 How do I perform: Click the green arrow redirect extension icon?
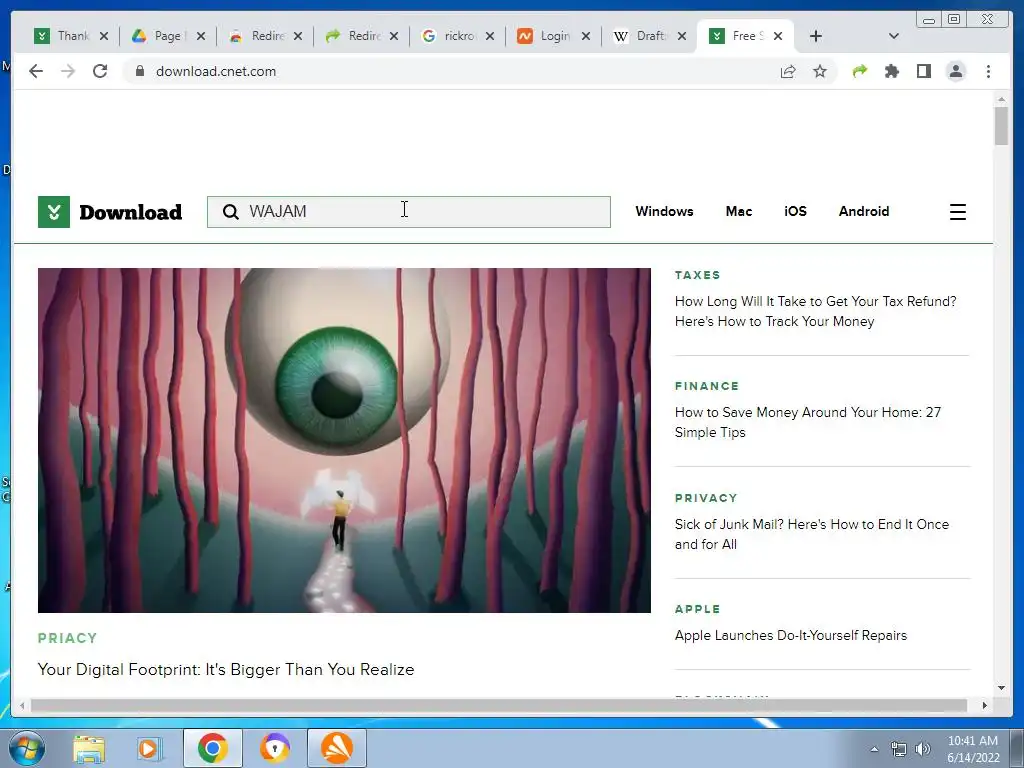coord(860,71)
